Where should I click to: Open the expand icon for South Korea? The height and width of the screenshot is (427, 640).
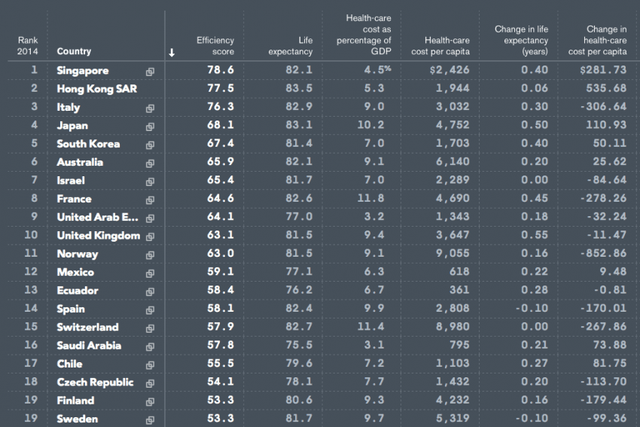coord(150,144)
